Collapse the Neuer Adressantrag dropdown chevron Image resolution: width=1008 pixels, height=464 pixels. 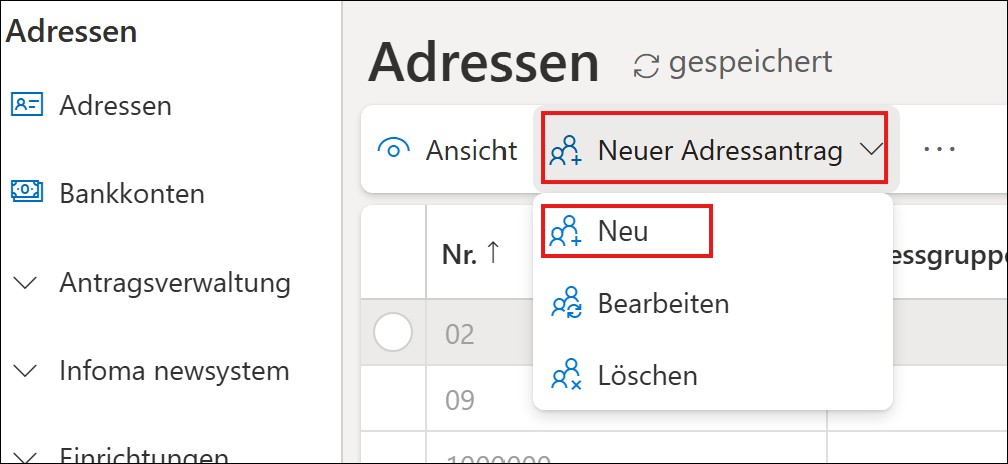click(870, 150)
